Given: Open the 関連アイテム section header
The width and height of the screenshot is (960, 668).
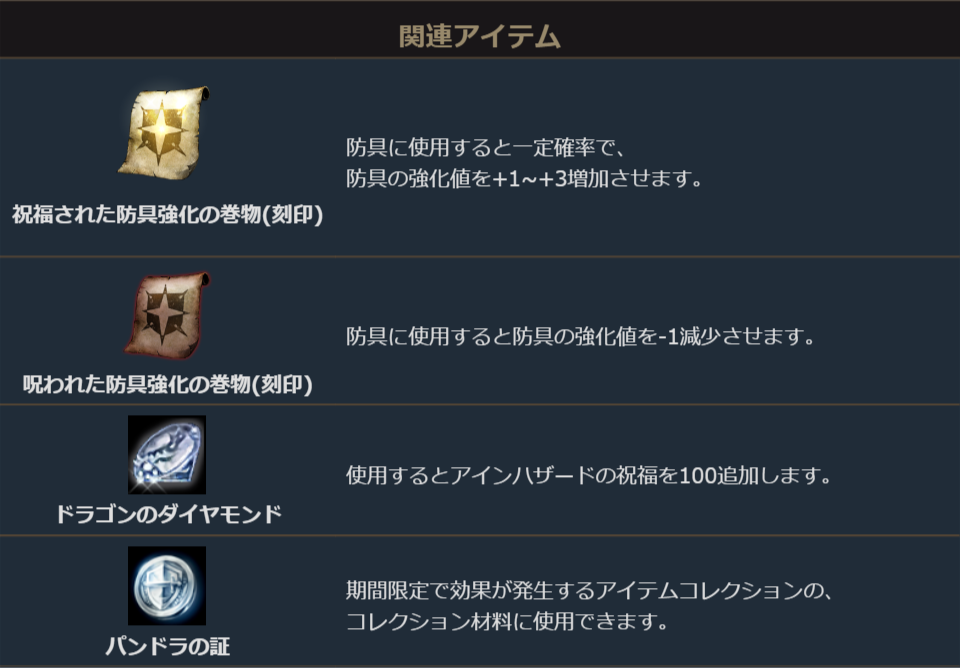Looking at the screenshot, I should pos(480,37).
